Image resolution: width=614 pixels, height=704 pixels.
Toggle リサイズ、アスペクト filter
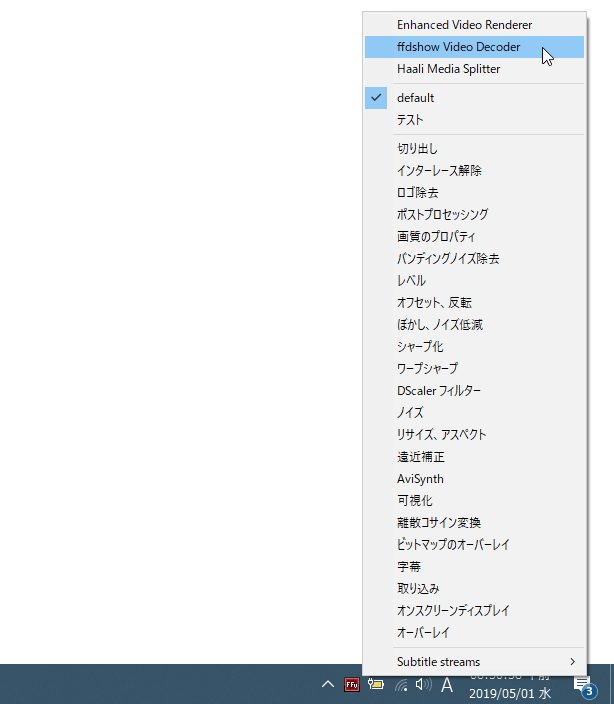click(474, 435)
